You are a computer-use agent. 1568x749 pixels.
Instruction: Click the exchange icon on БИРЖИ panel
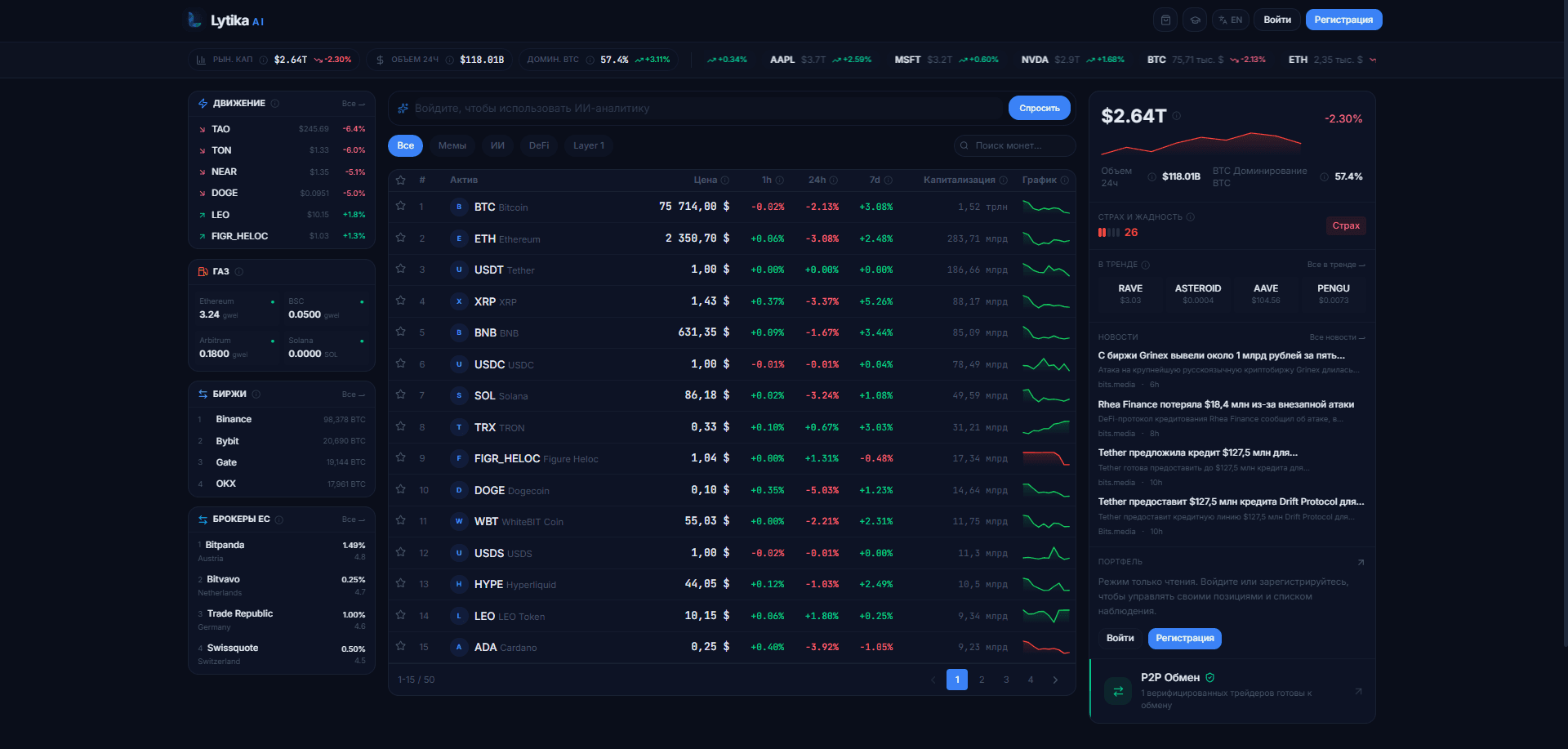[x=203, y=393]
